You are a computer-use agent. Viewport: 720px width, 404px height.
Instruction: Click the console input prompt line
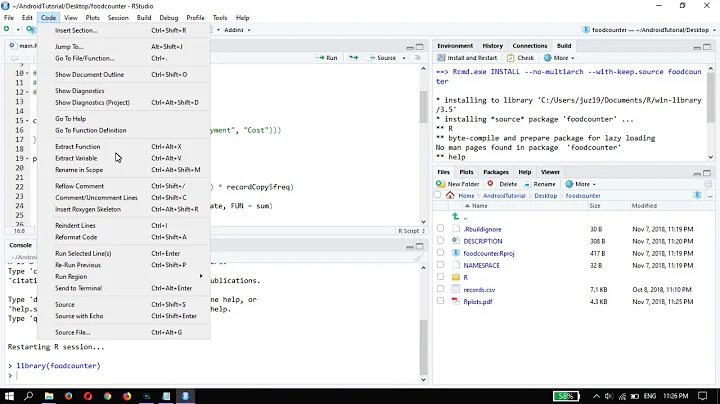(x=216, y=376)
